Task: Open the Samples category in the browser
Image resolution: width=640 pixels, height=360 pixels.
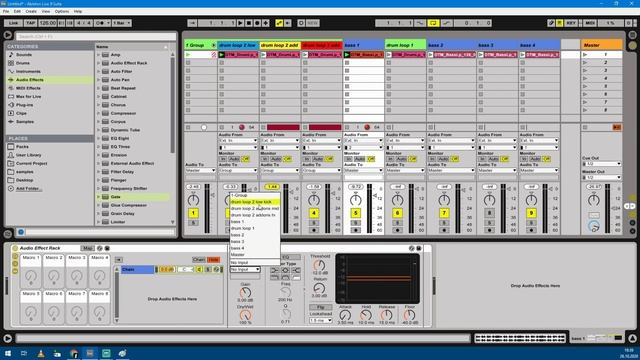Action: (25, 122)
